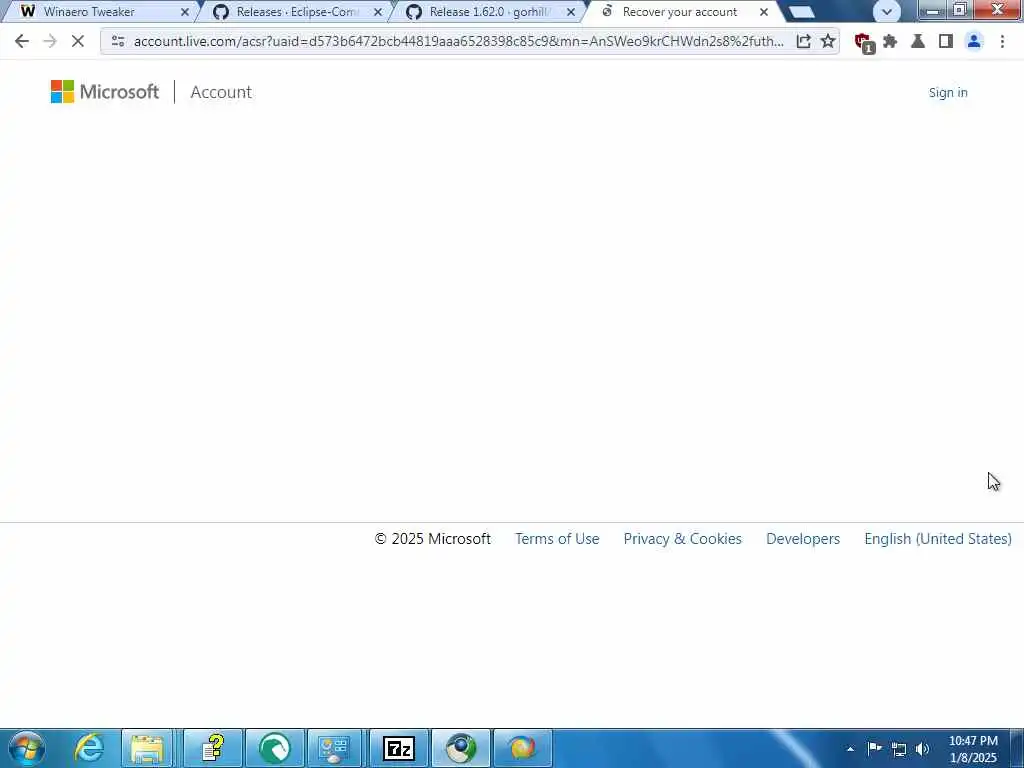Toggle the browser side panel
Viewport: 1024px width, 768px height.
(945, 41)
